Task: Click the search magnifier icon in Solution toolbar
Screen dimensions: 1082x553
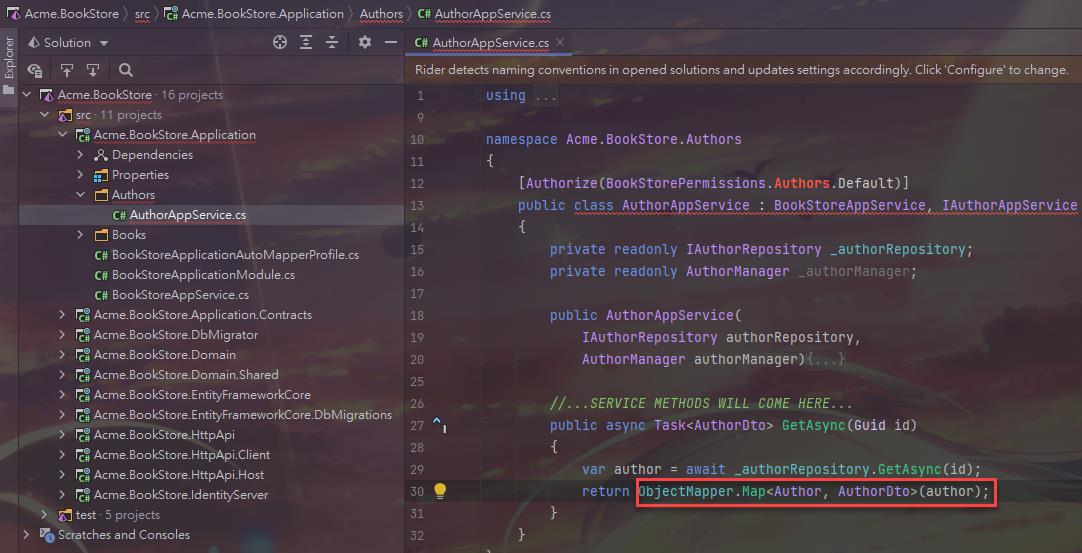Action: pos(126,70)
